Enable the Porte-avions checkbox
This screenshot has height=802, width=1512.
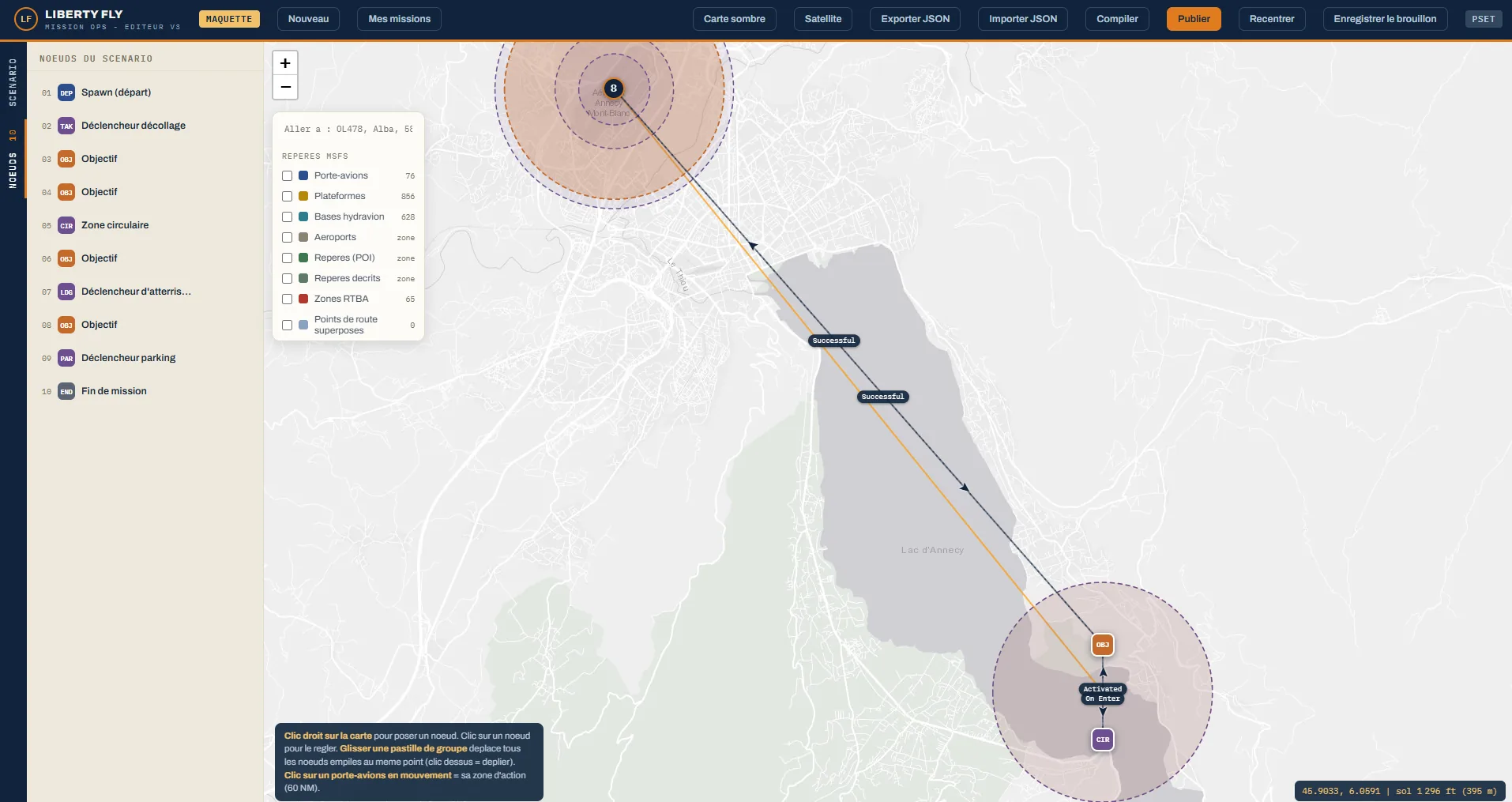(288, 175)
